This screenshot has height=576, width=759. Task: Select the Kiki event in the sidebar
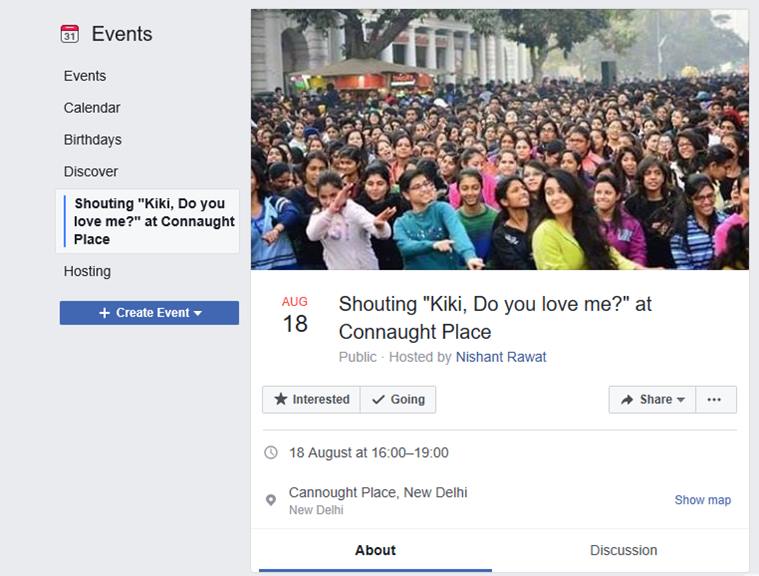coord(154,221)
